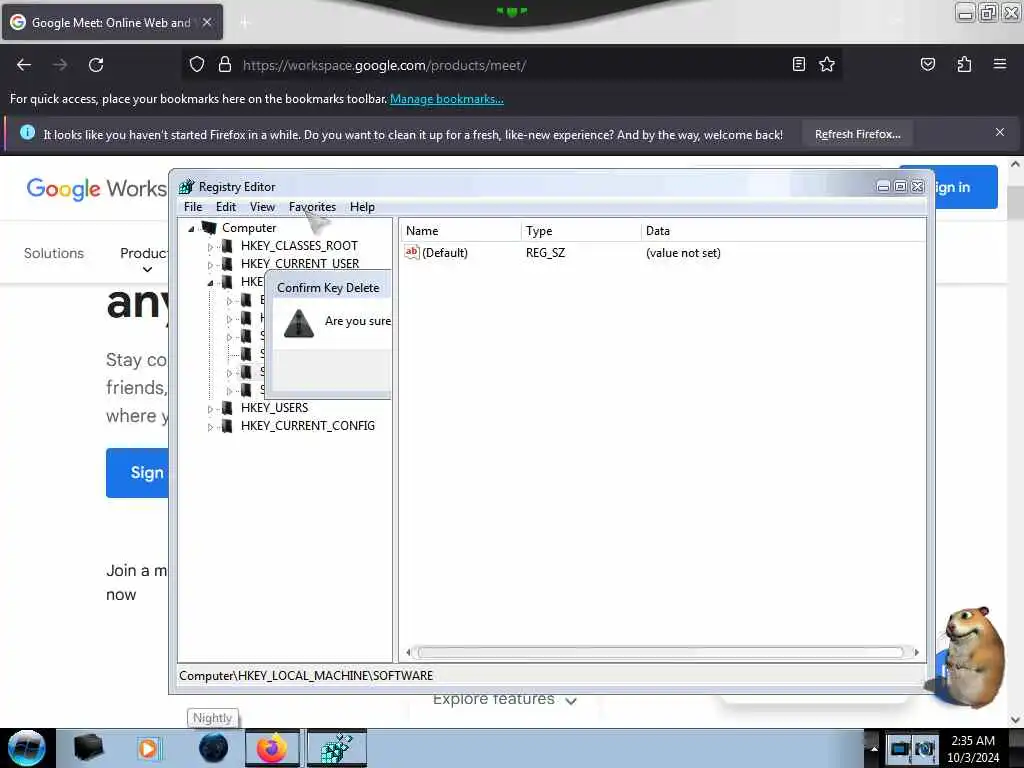Screen dimensions: 1024x768
Task: Select HKEY_CURRENT_CONFIG tree row
Action: click(x=308, y=426)
